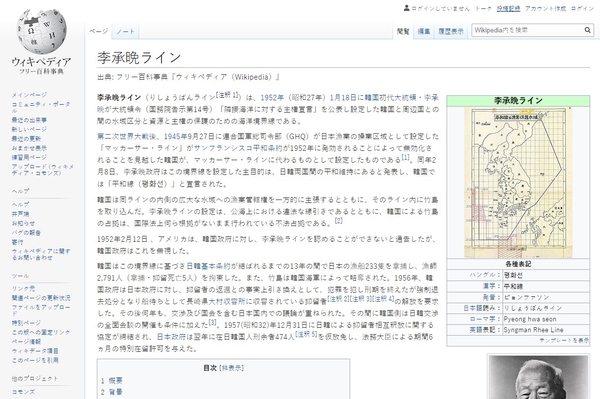
Task: Open メインページ in sidebar
Action: point(29,94)
